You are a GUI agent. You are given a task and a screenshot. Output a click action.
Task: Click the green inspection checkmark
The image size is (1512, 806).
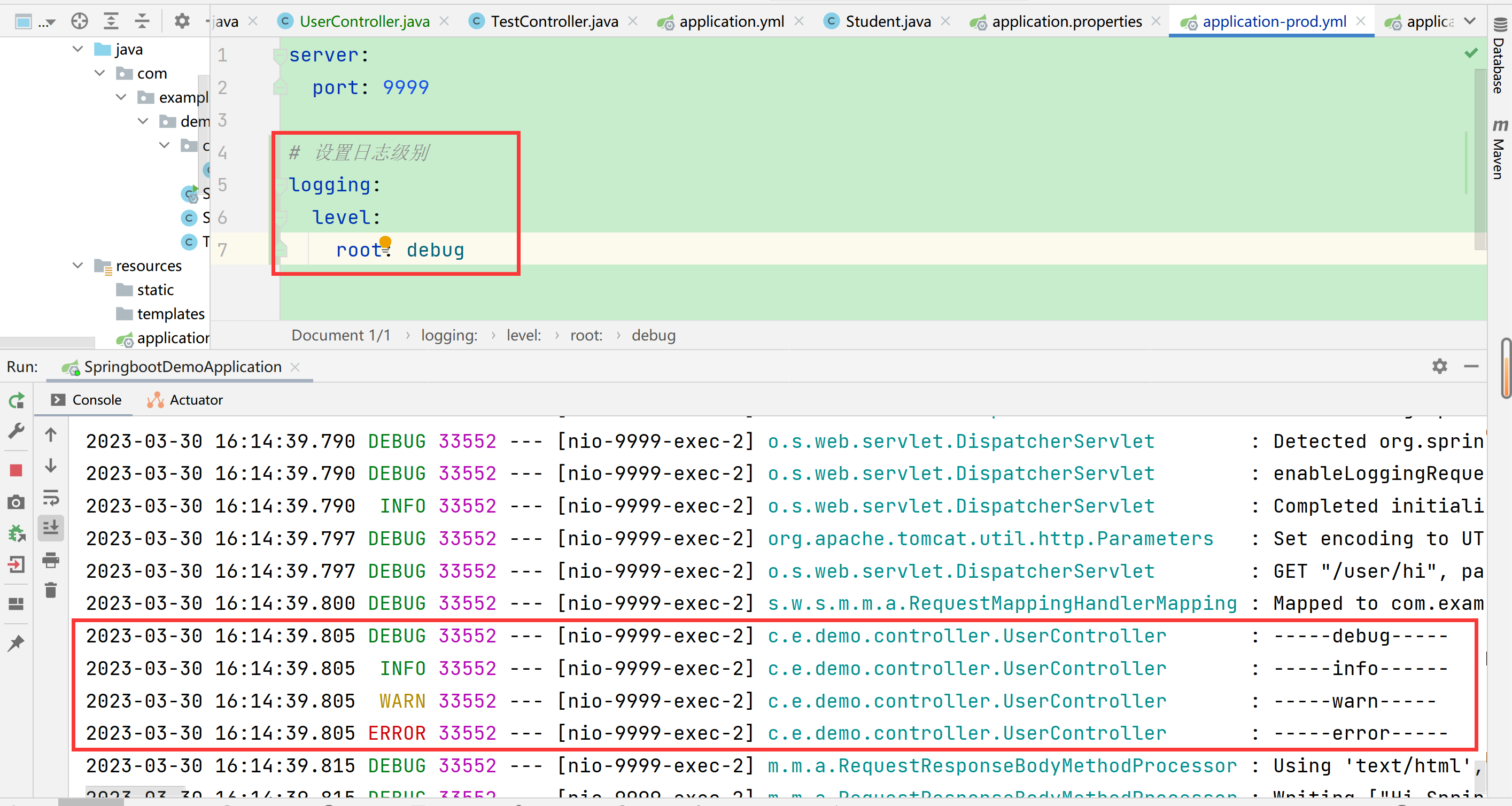[x=1470, y=53]
